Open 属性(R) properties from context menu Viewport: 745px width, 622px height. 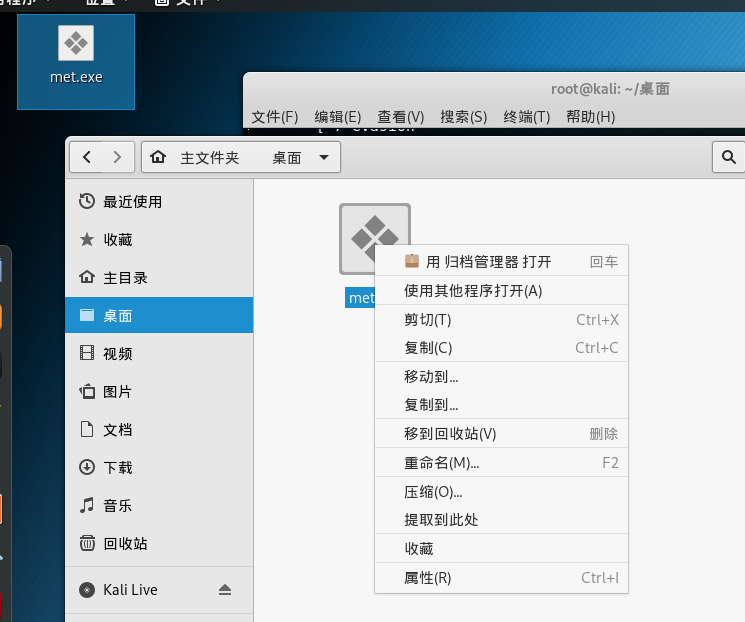[501, 577]
